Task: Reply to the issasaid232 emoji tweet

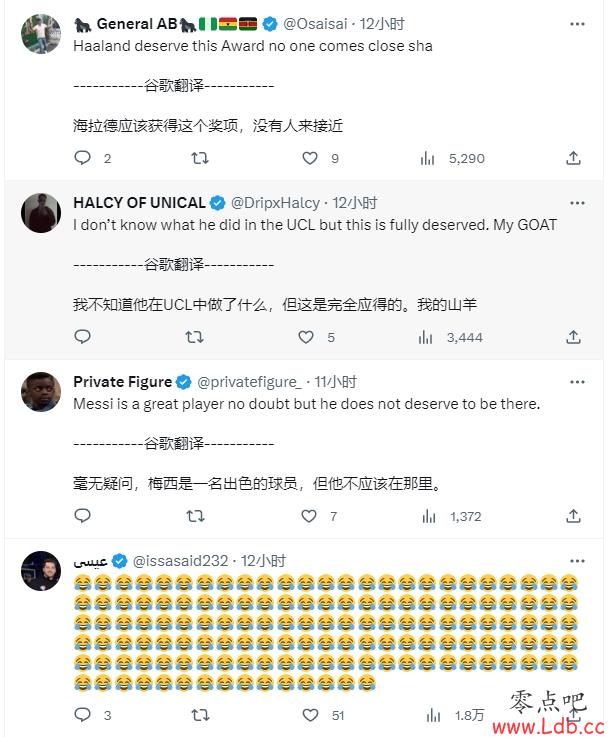Action: [83, 714]
